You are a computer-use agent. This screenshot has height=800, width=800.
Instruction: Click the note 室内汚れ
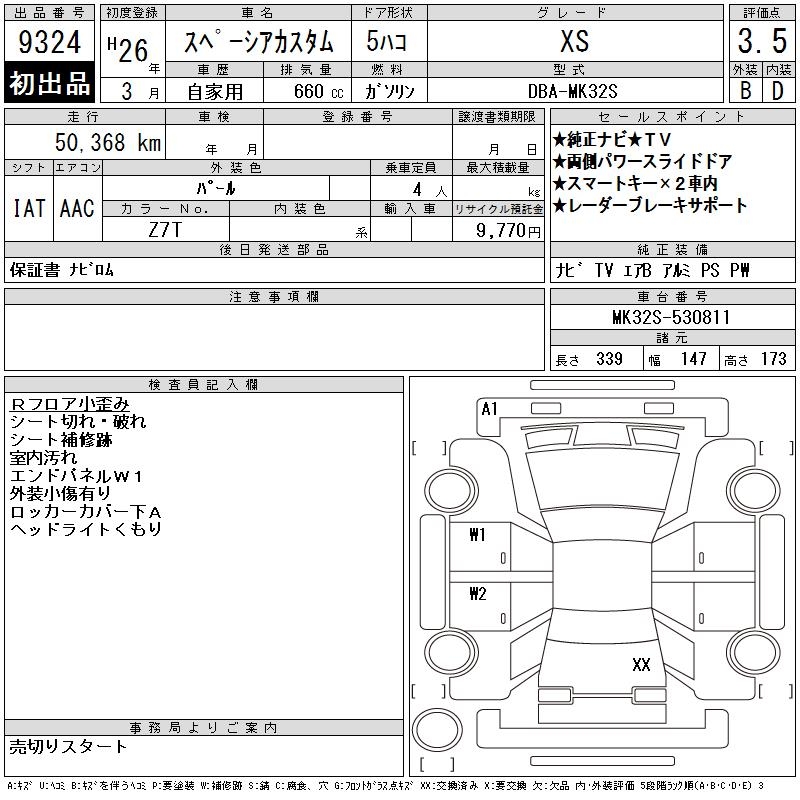[x=43, y=458]
